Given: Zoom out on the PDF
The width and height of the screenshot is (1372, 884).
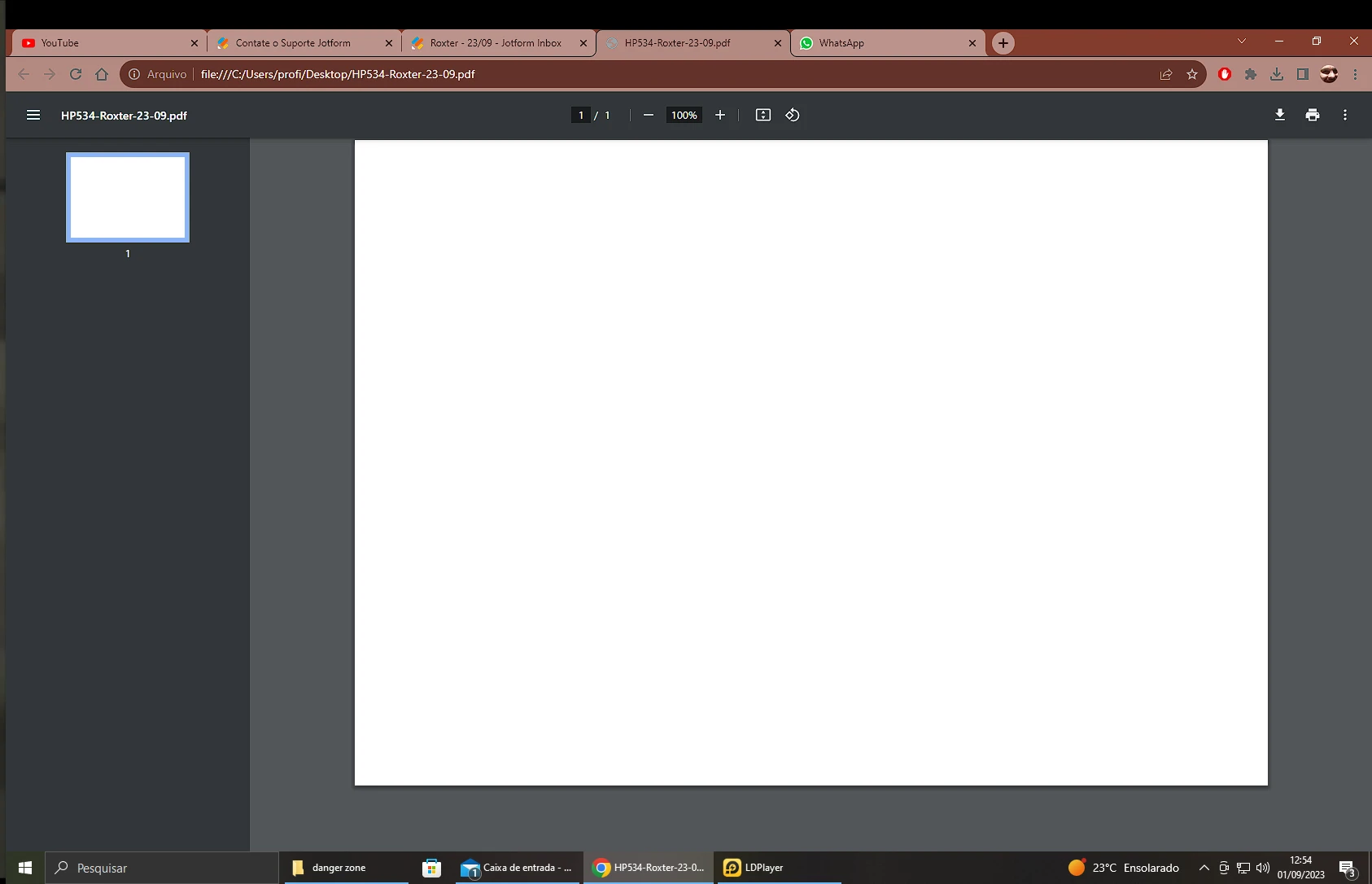Looking at the screenshot, I should pyautogui.click(x=647, y=115).
